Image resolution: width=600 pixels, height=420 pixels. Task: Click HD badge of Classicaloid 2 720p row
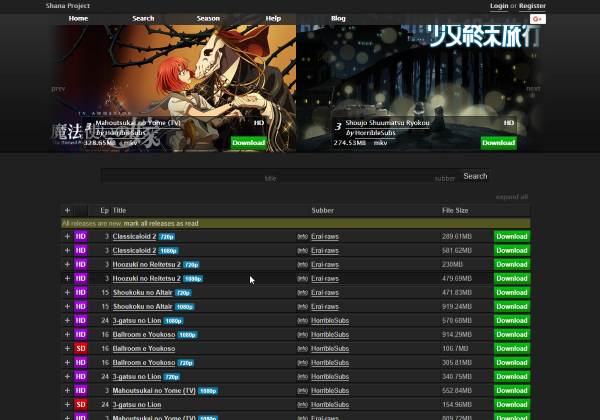coord(81,236)
